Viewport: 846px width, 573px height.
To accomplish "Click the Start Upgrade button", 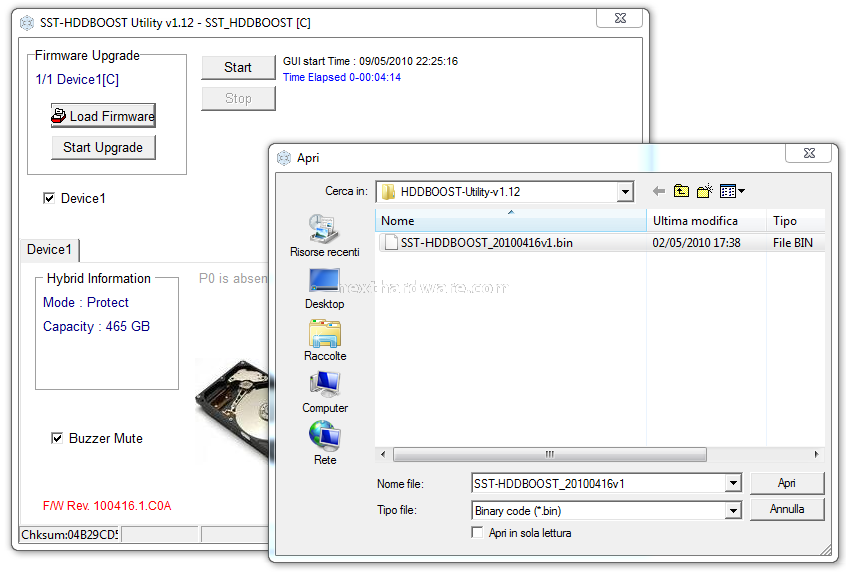I will tap(104, 147).
